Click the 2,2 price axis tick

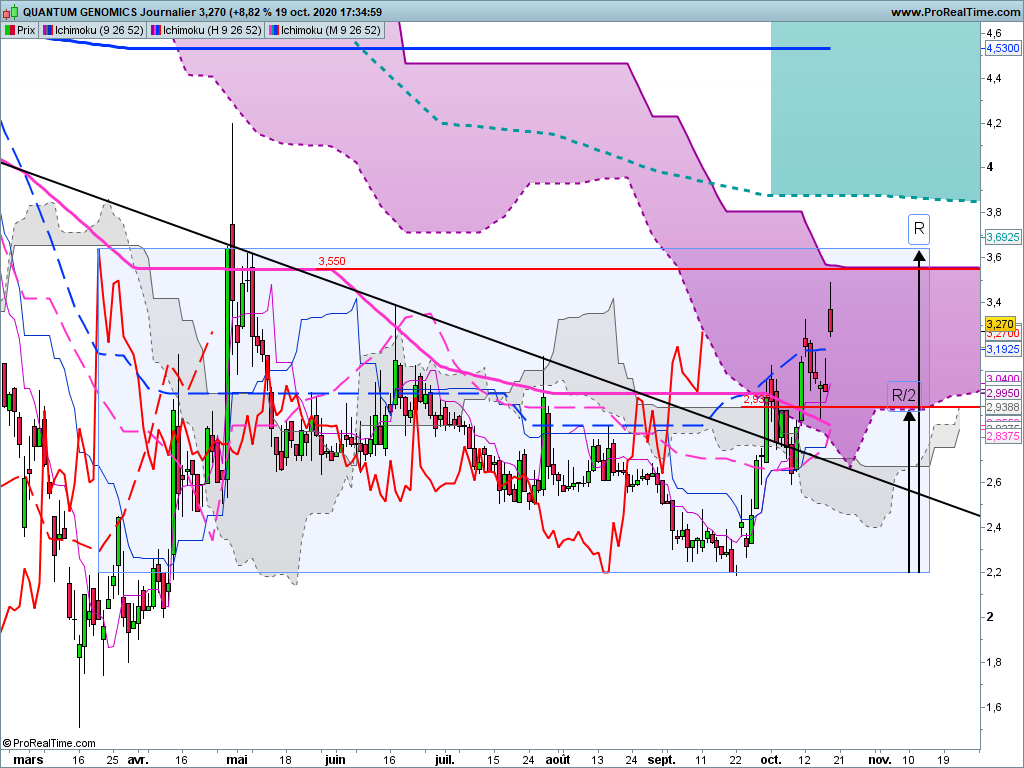(994, 573)
